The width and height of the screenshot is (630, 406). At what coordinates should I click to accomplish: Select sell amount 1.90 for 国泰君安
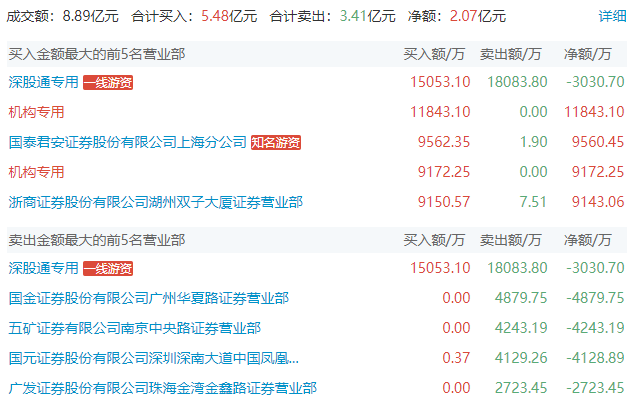tap(534, 142)
